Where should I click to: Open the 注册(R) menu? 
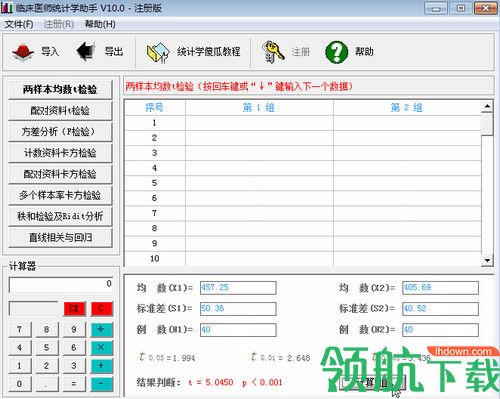tap(59, 24)
